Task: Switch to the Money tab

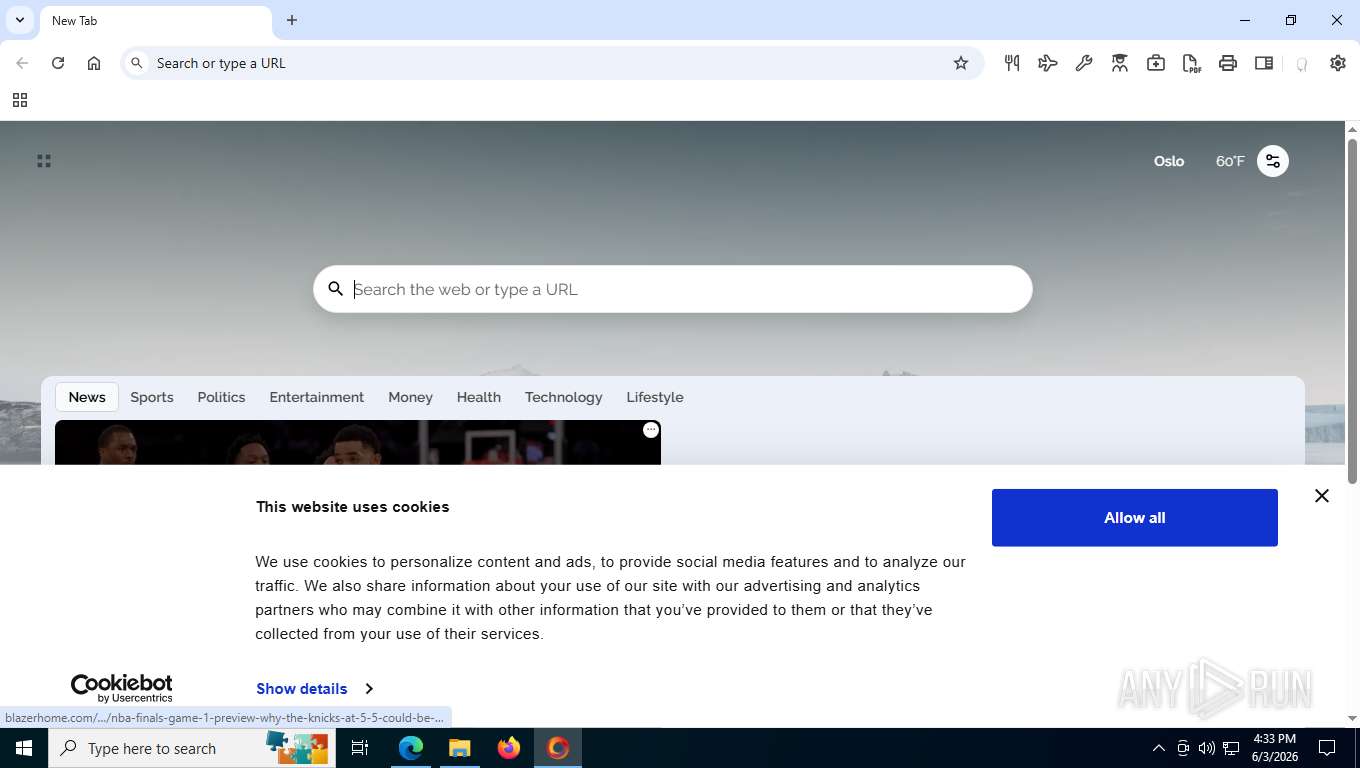Action: [410, 397]
